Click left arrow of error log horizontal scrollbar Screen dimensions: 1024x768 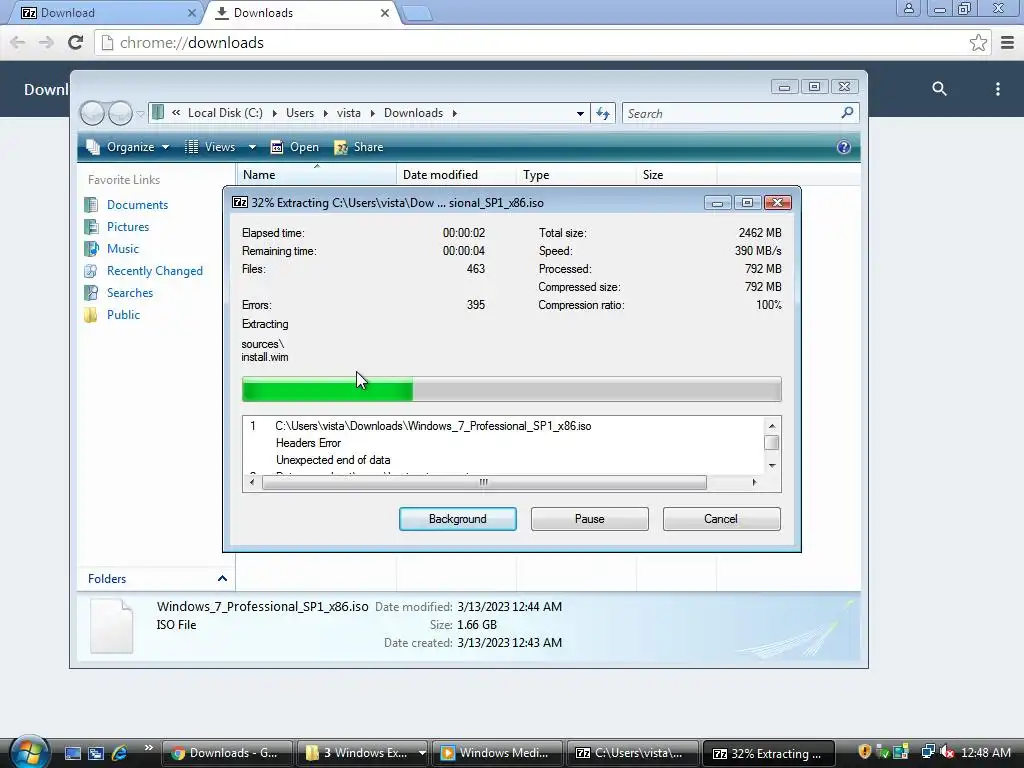click(x=252, y=483)
